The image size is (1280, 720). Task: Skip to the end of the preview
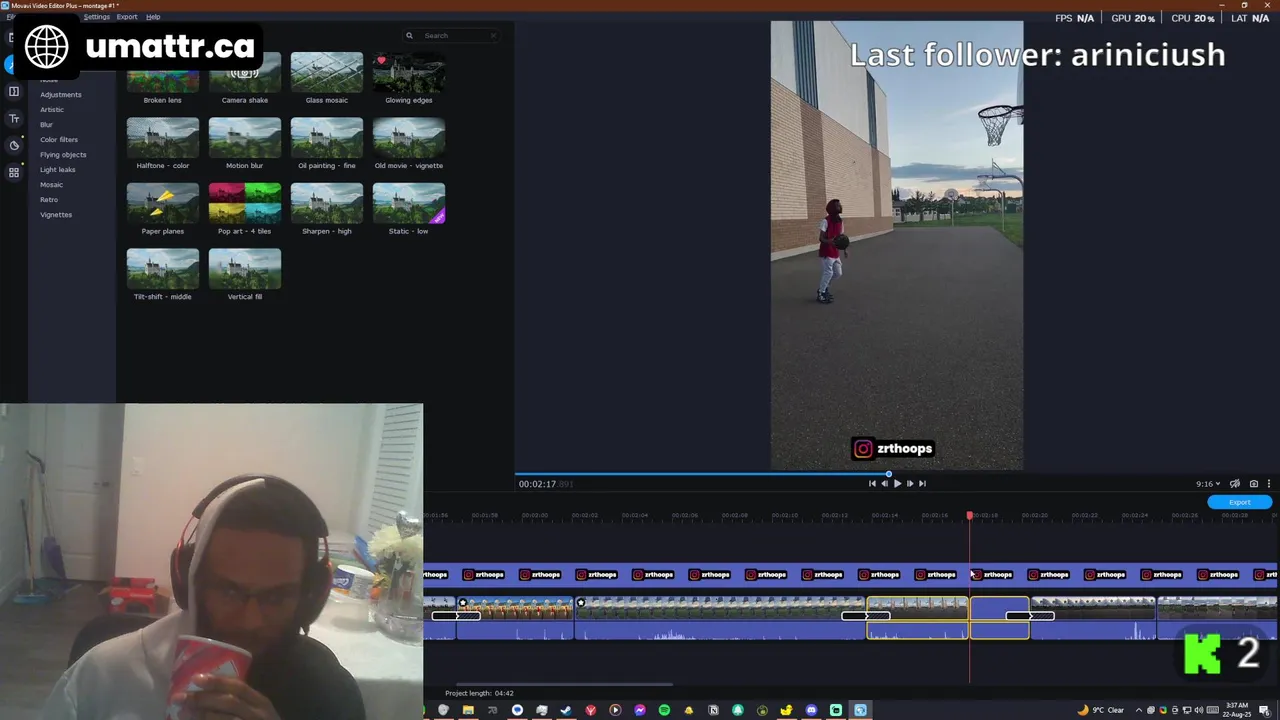click(x=922, y=484)
